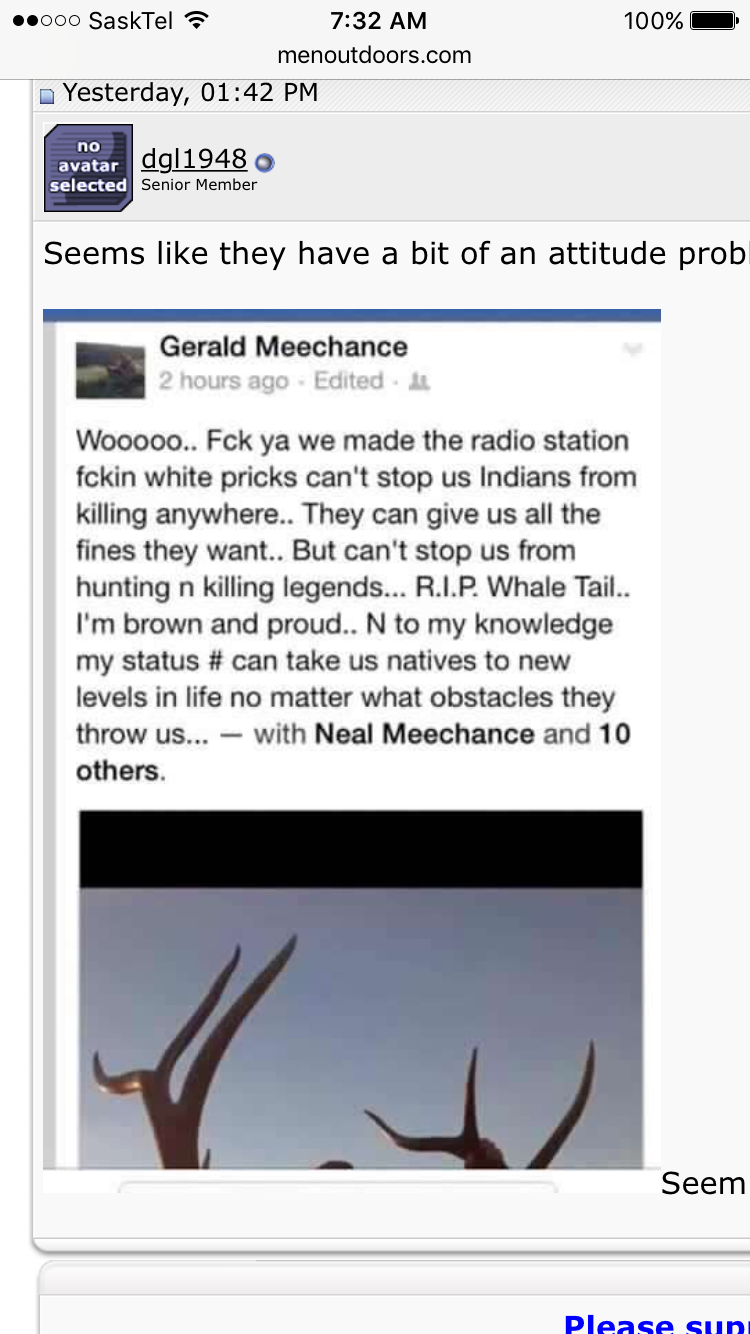Screen dimensions: 750x1334
Task: Tap the 'Please sup' blue link text
Action: tap(656, 1323)
